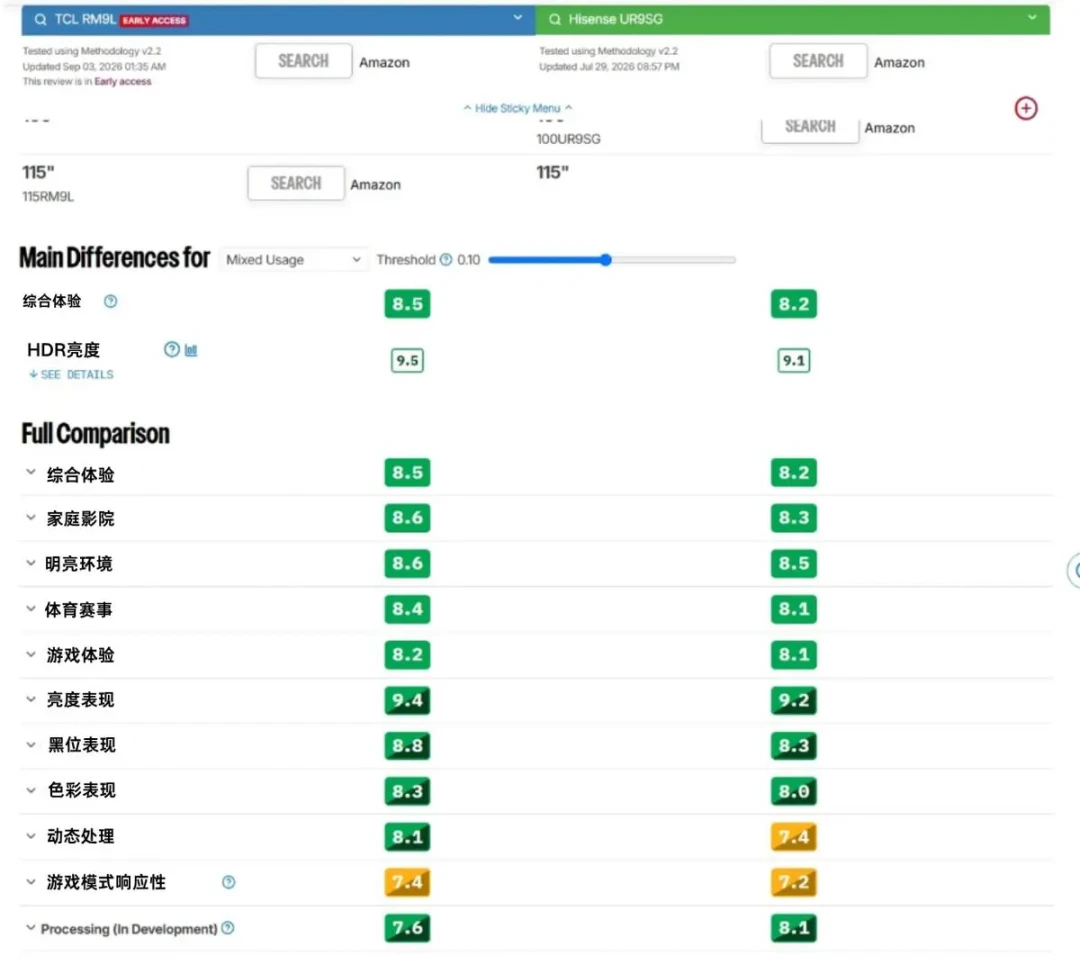This screenshot has height=965, width=1080.
Task: Click help icon beside Processing (In Development)
Action: [228, 928]
